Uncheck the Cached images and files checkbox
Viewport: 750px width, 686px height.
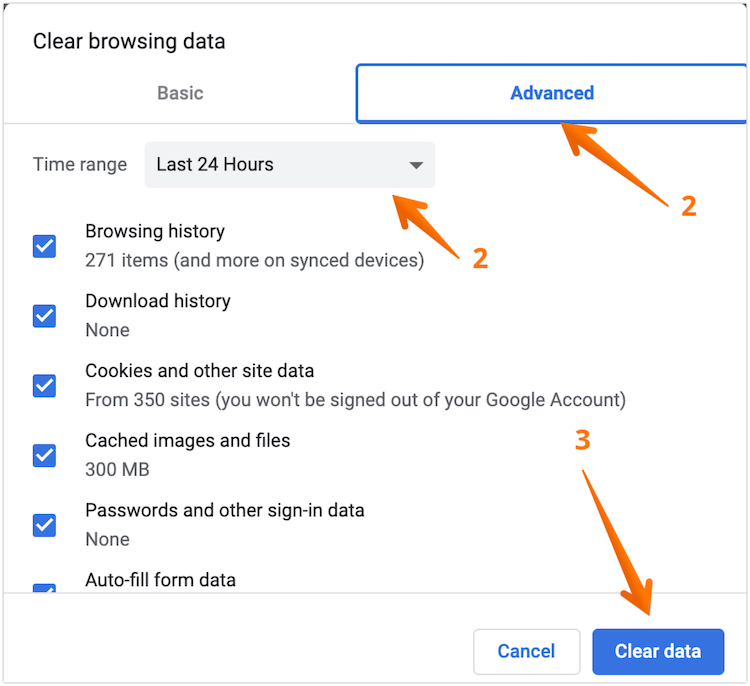pyautogui.click(x=44, y=455)
